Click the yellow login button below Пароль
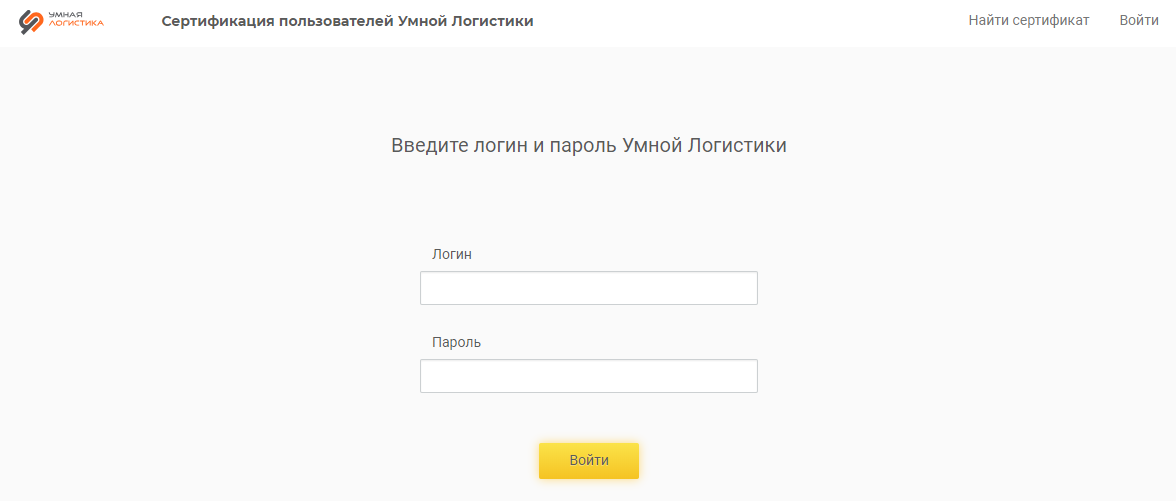The width and height of the screenshot is (1176, 501). 589,460
